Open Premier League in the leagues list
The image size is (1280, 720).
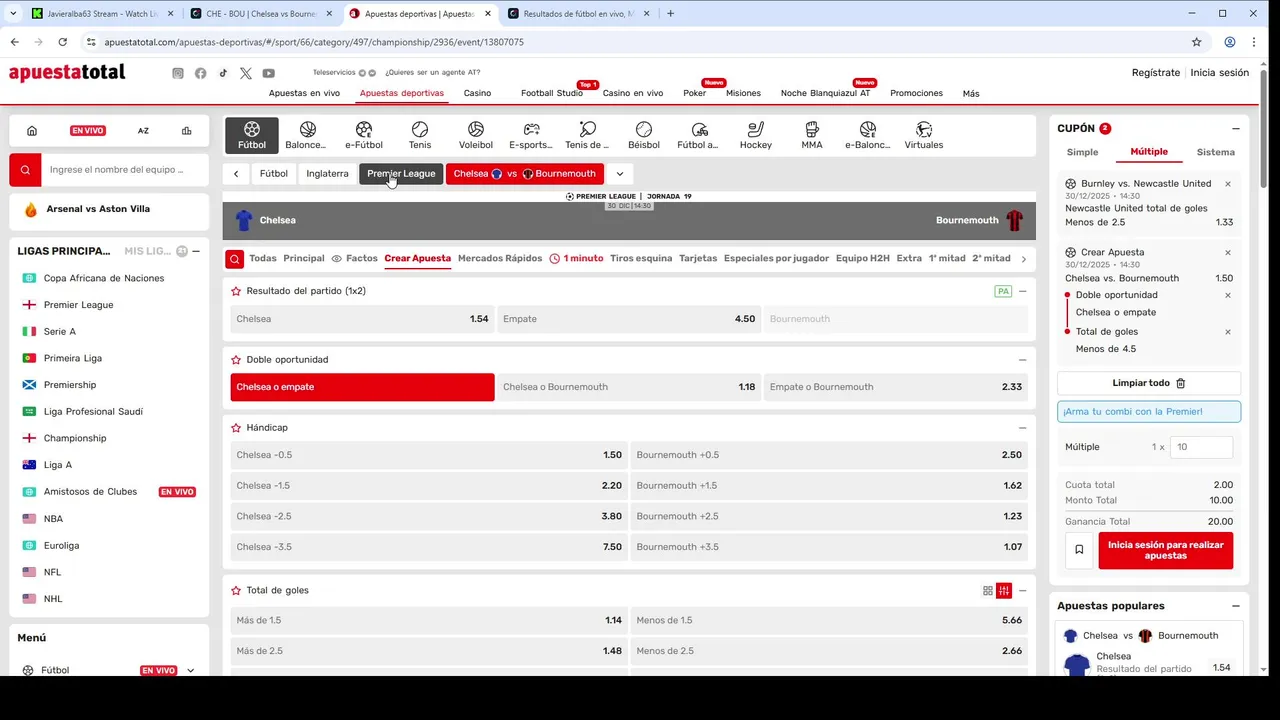(x=78, y=305)
